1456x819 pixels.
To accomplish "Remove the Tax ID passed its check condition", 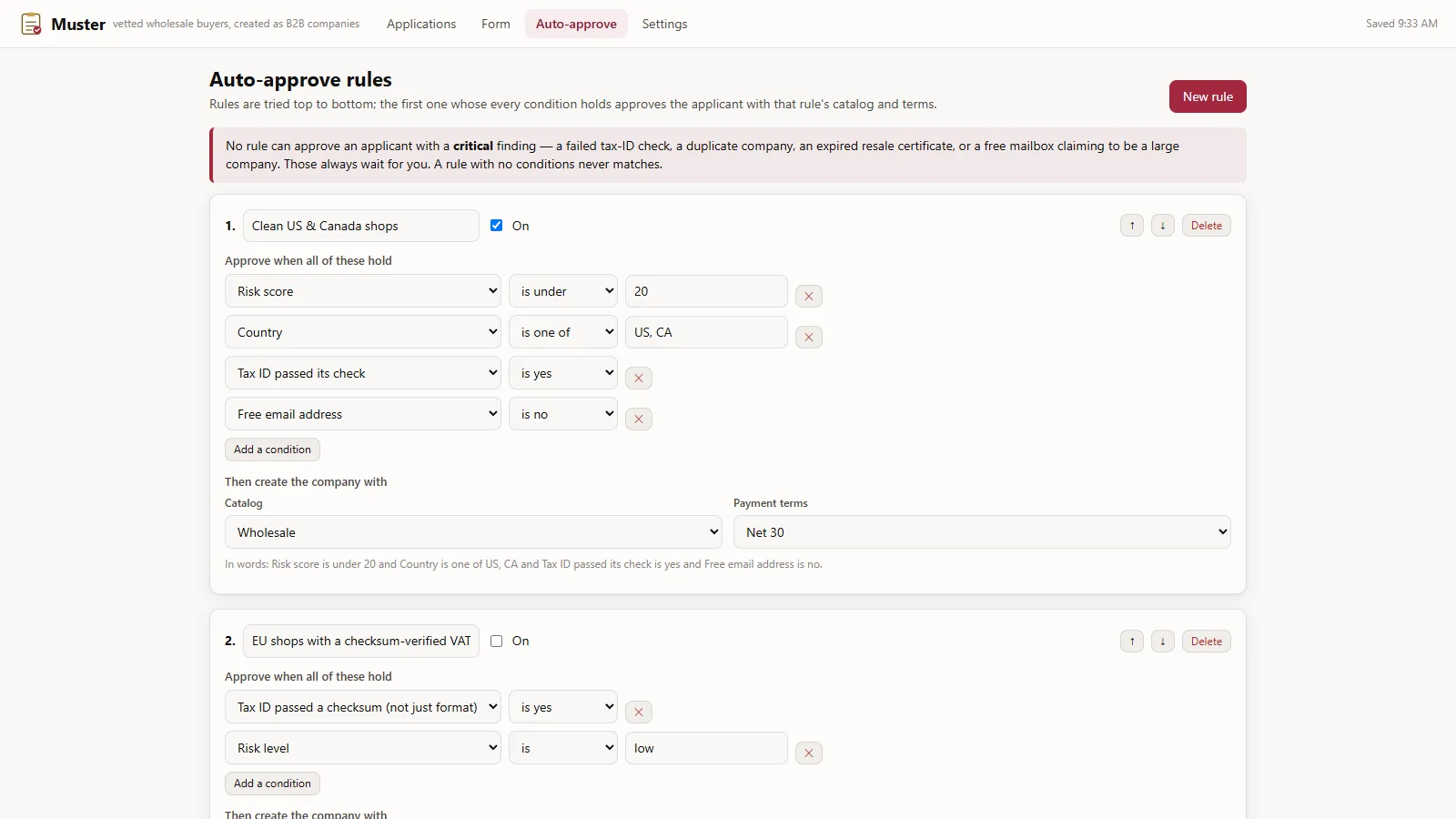I will (639, 378).
